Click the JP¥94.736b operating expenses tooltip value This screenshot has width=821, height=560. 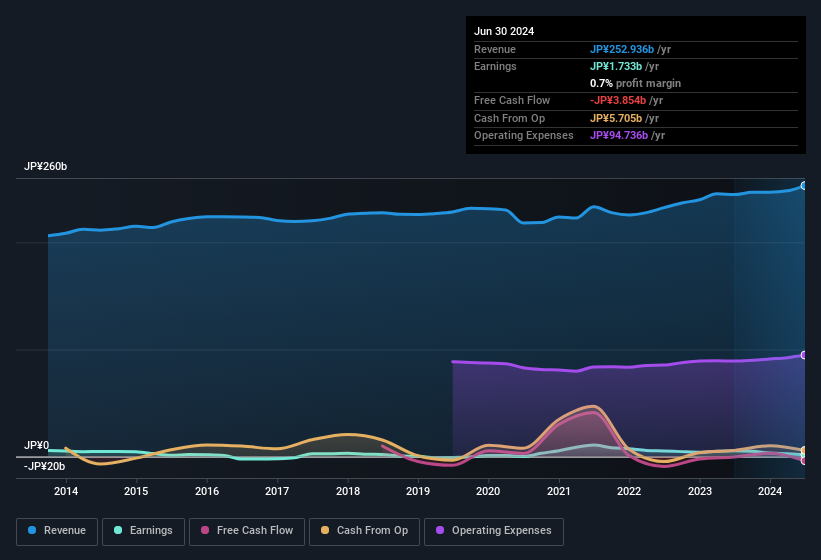(618, 135)
